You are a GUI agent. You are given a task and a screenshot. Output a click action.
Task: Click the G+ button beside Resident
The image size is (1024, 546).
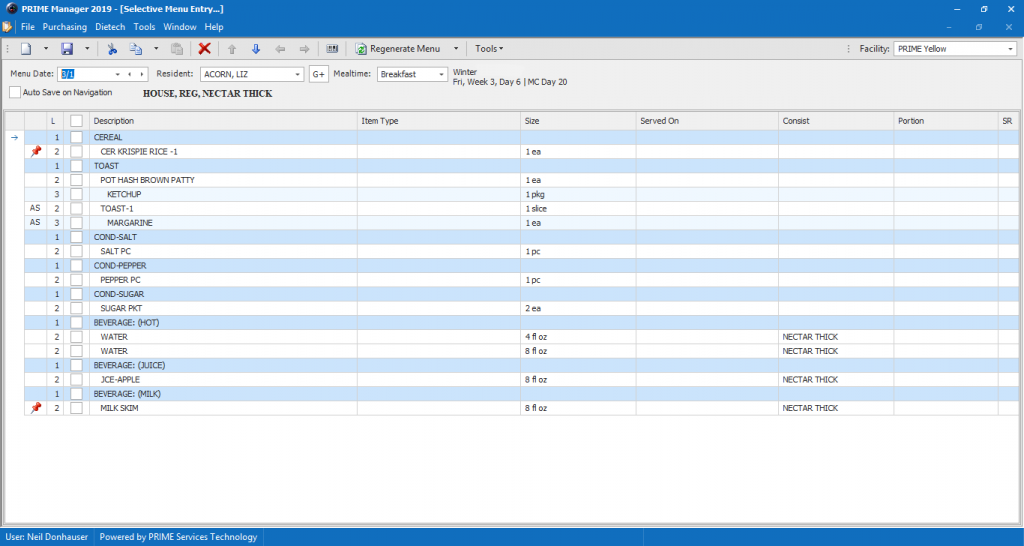point(319,74)
